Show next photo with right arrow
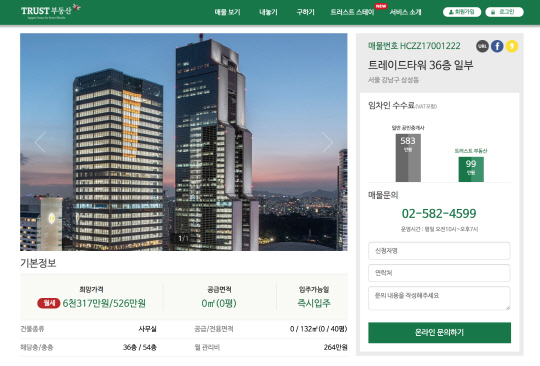 coord(327,142)
